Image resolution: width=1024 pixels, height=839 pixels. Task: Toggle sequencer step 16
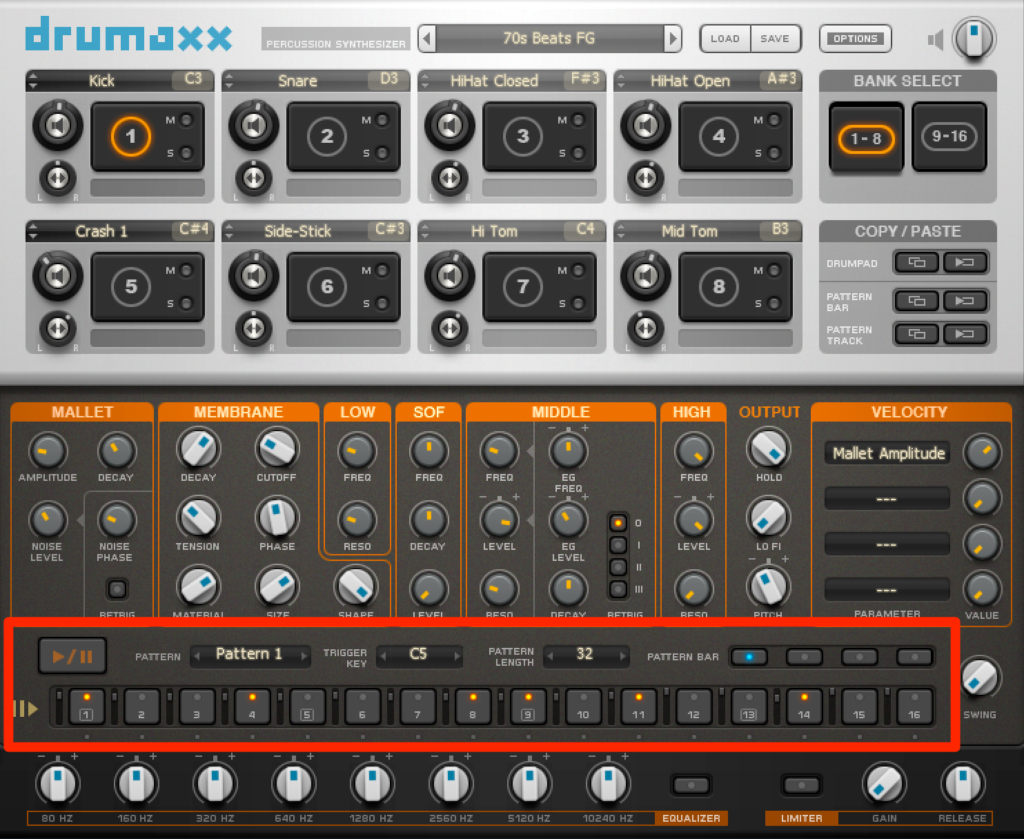tap(914, 706)
